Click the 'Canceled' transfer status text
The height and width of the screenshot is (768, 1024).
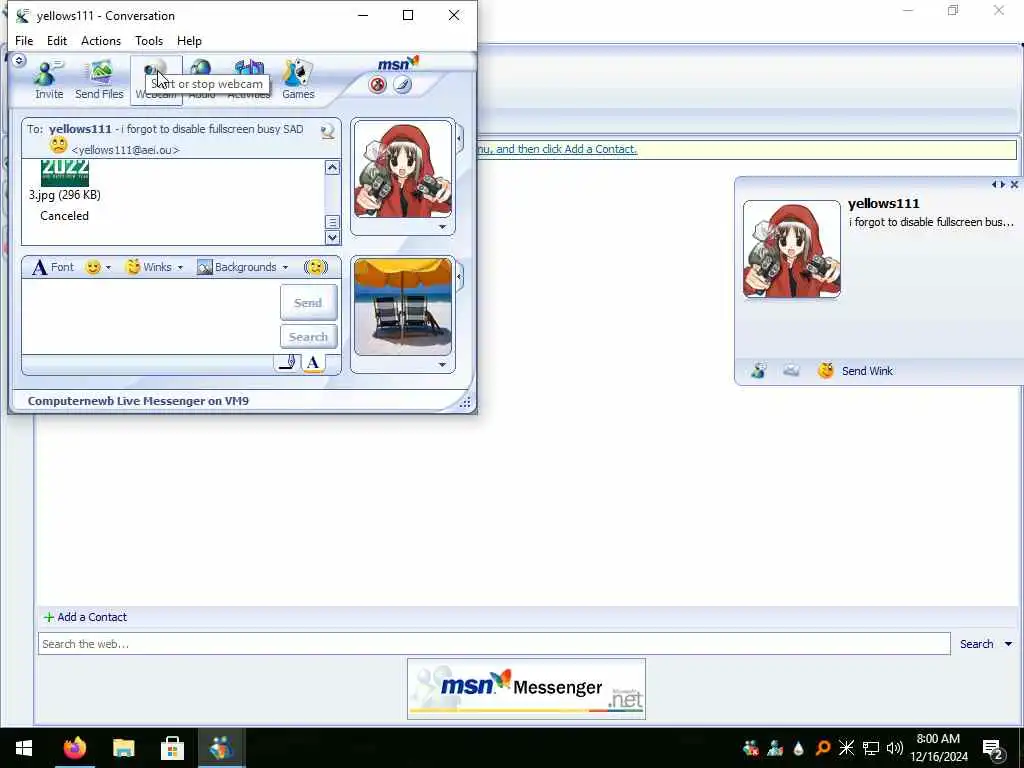coord(64,216)
